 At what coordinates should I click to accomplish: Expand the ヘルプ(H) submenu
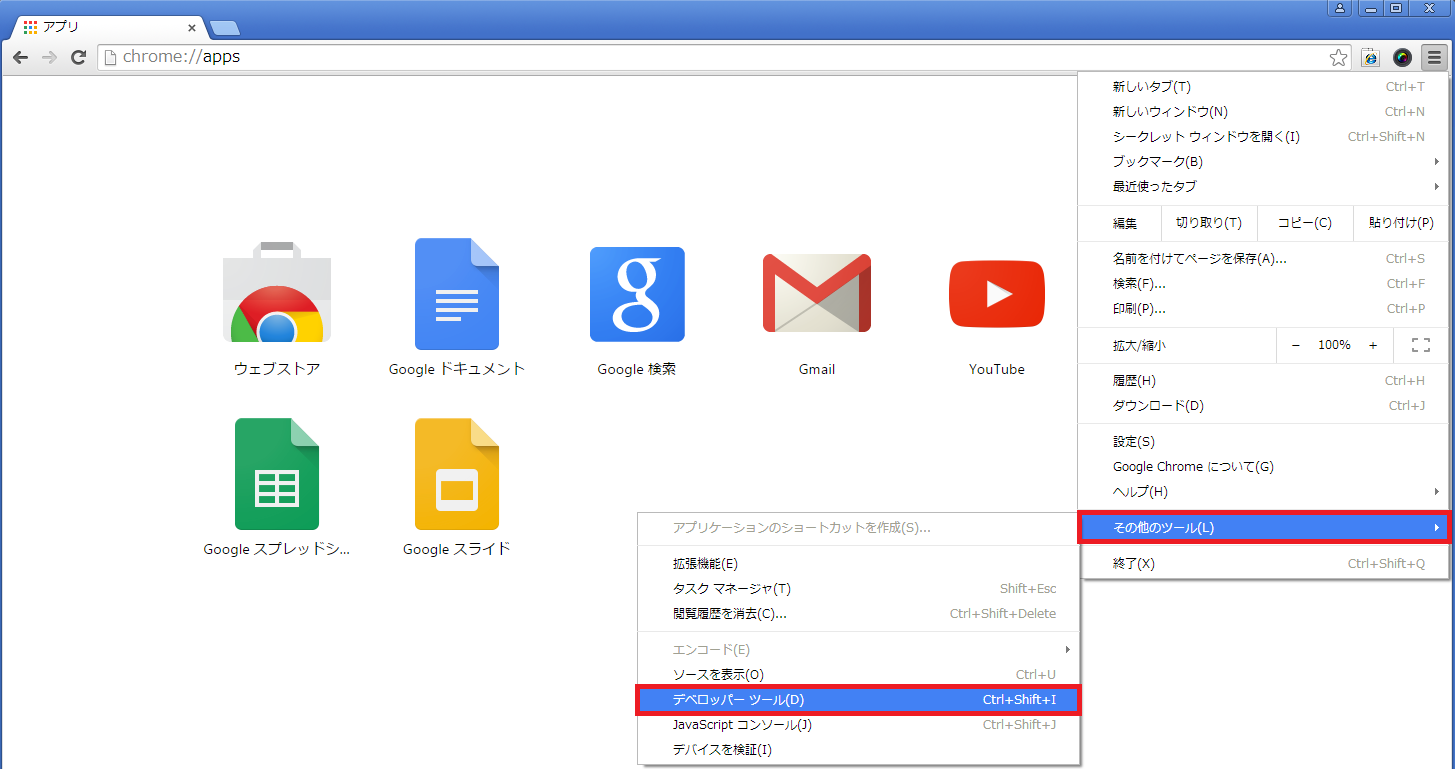click(x=1264, y=492)
